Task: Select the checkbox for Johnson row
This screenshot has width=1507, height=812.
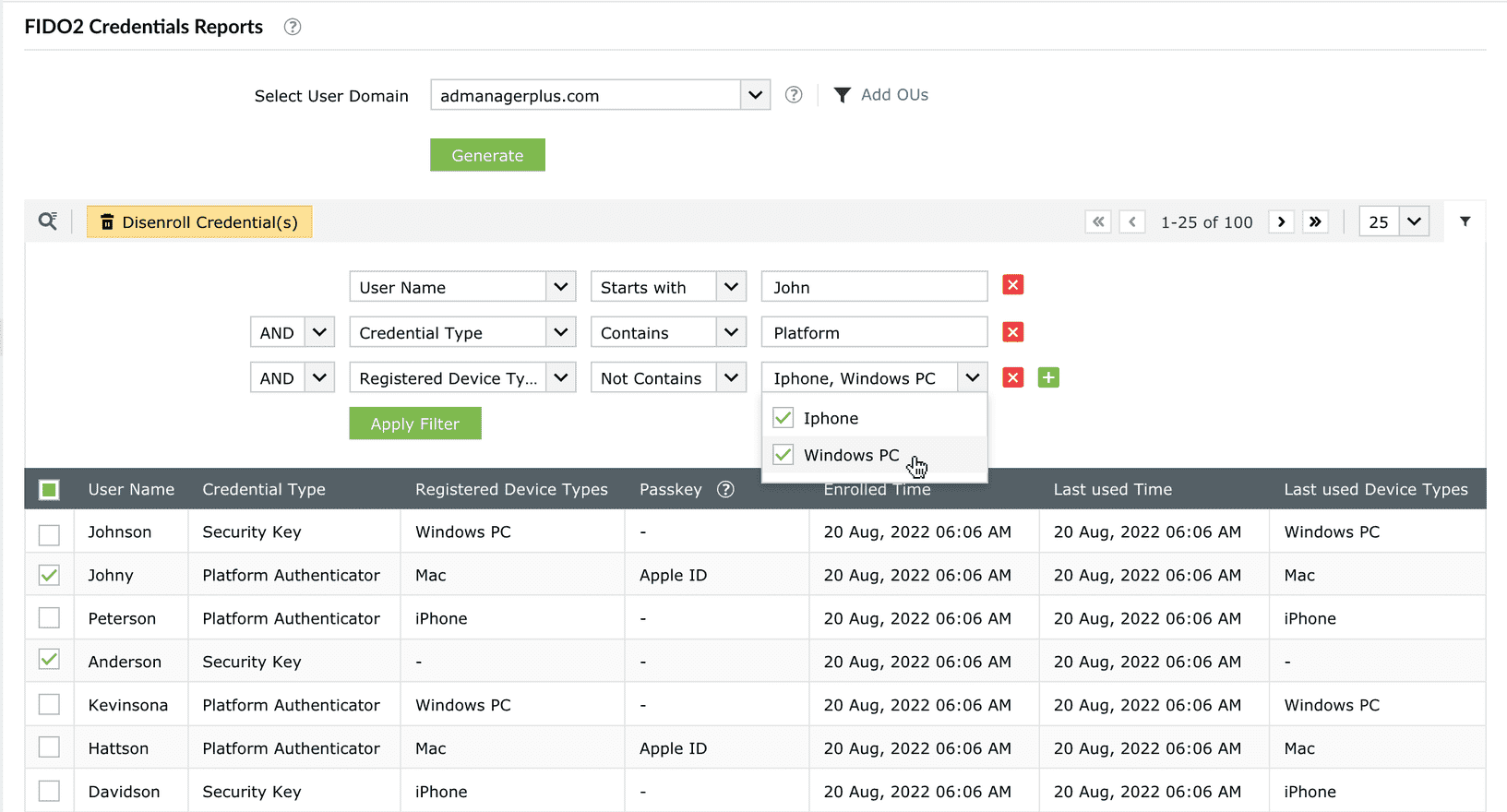Action: point(50,533)
